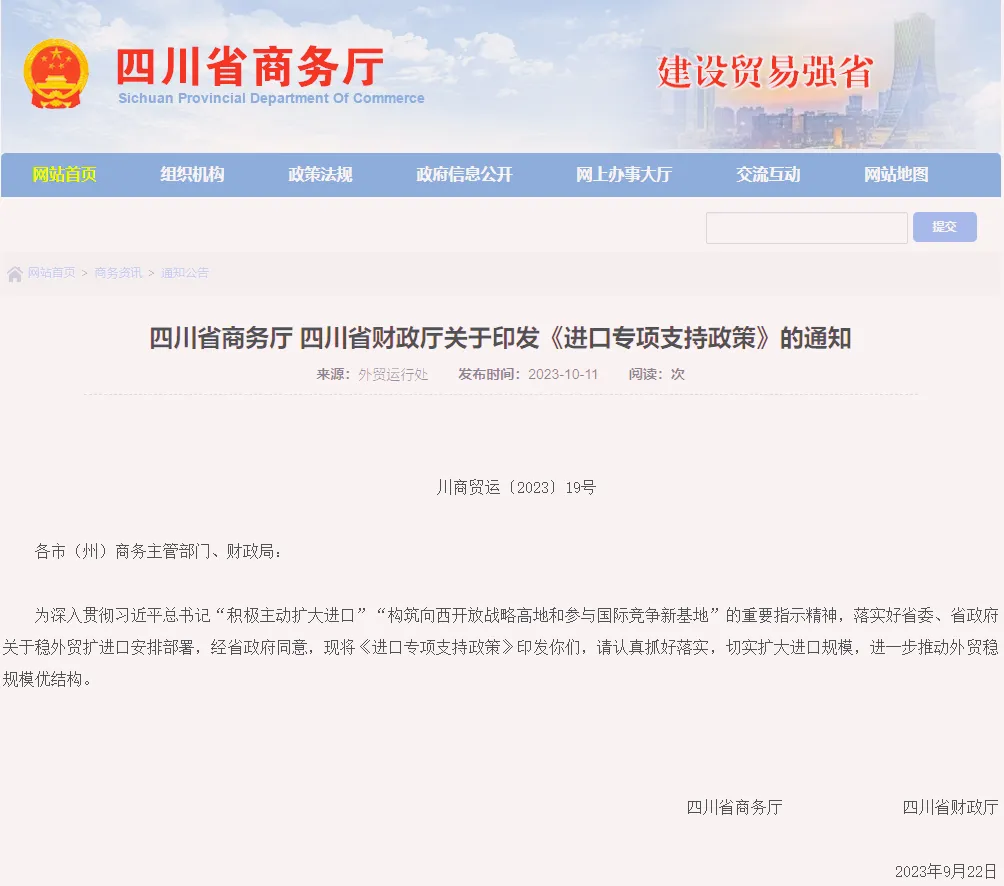
Task: Click the home icon in breadcrumb
Action: 15,274
